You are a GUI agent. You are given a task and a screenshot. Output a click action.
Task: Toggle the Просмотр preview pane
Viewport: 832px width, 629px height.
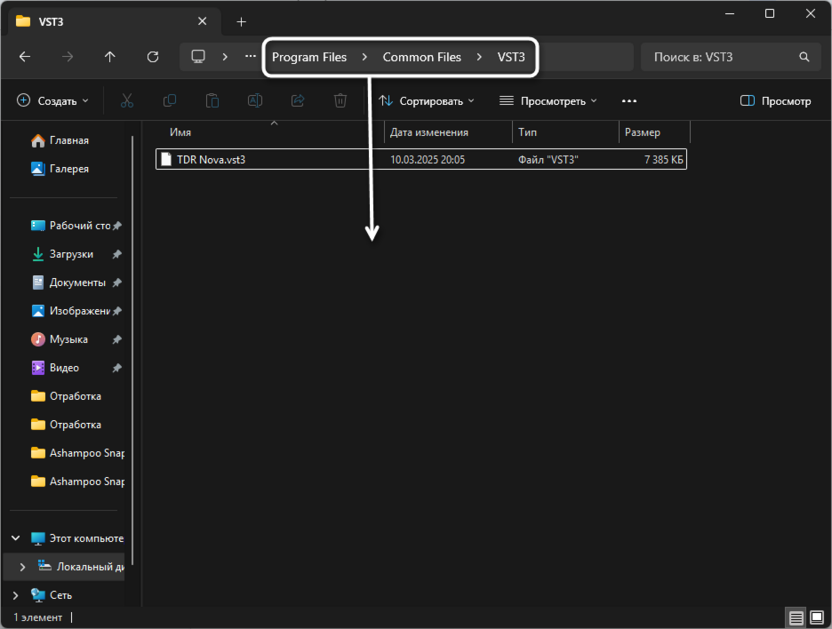[x=775, y=101]
